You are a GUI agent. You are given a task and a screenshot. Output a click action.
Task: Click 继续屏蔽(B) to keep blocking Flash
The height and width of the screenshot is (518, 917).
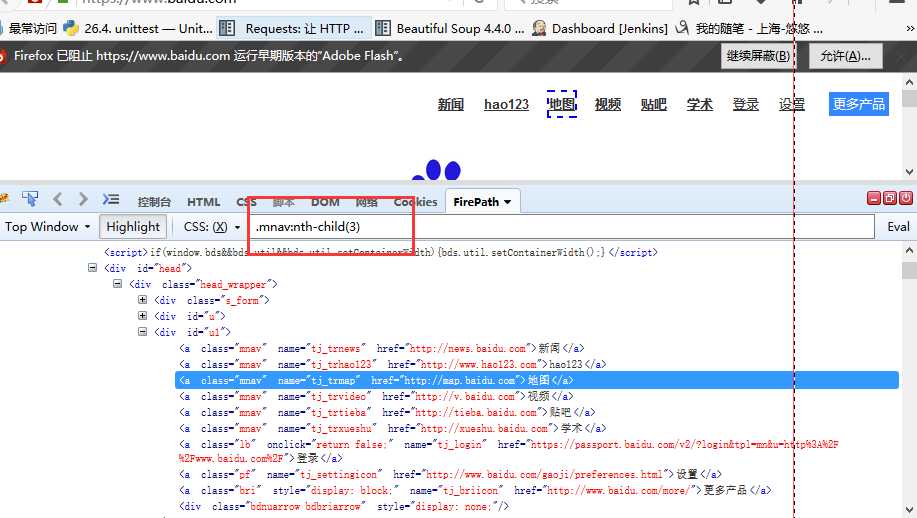pos(758,56)
